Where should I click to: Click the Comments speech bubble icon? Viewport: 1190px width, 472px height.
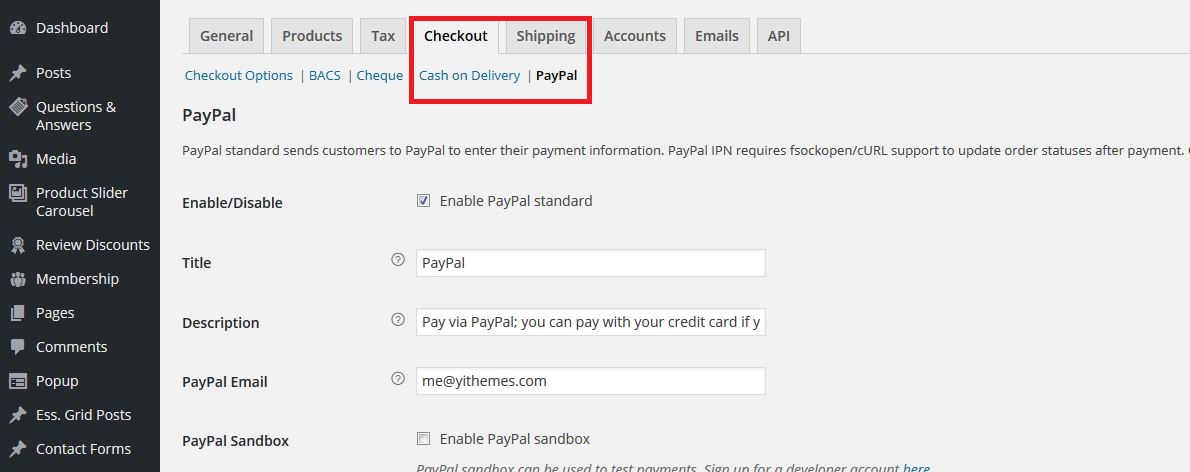[x=17, y=347]
